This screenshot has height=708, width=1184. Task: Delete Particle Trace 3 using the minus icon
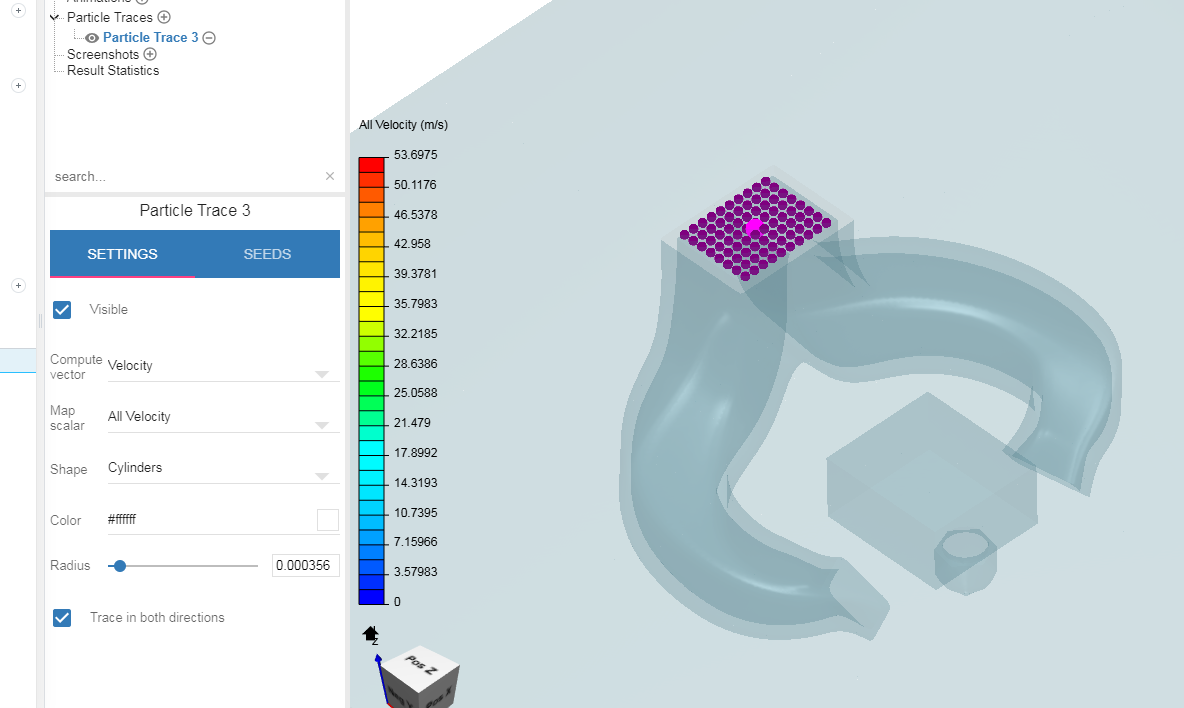point(209,37)
